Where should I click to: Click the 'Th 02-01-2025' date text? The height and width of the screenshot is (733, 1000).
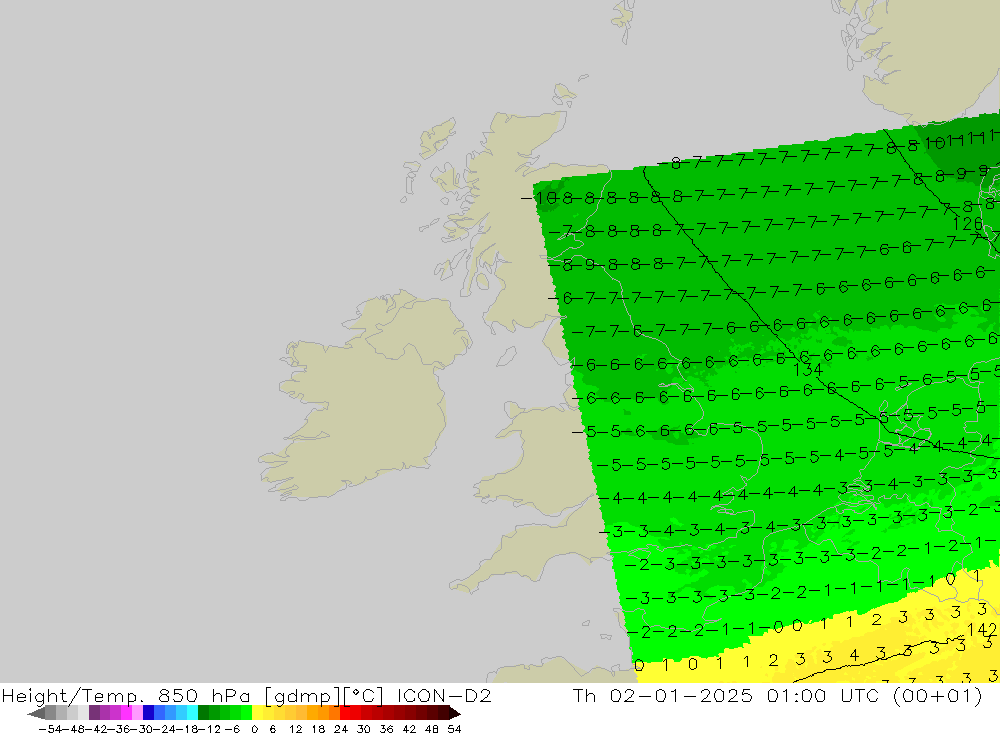(663, 695)
